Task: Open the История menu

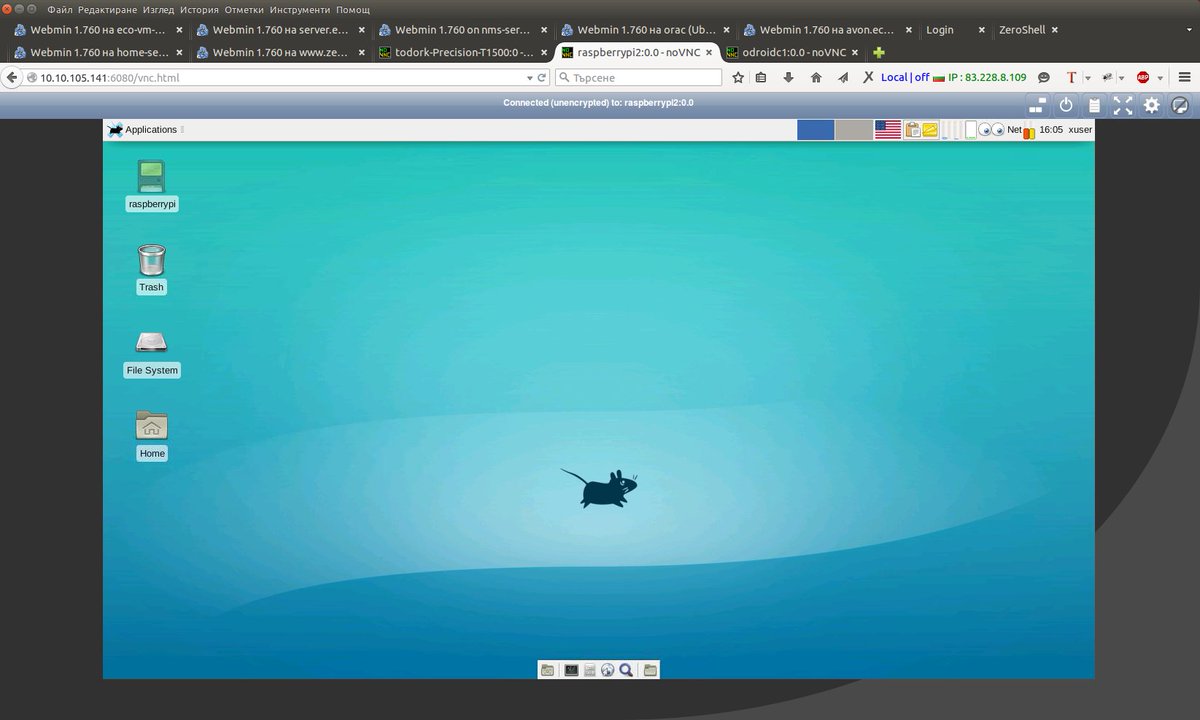Action: (x=199, y=9)
